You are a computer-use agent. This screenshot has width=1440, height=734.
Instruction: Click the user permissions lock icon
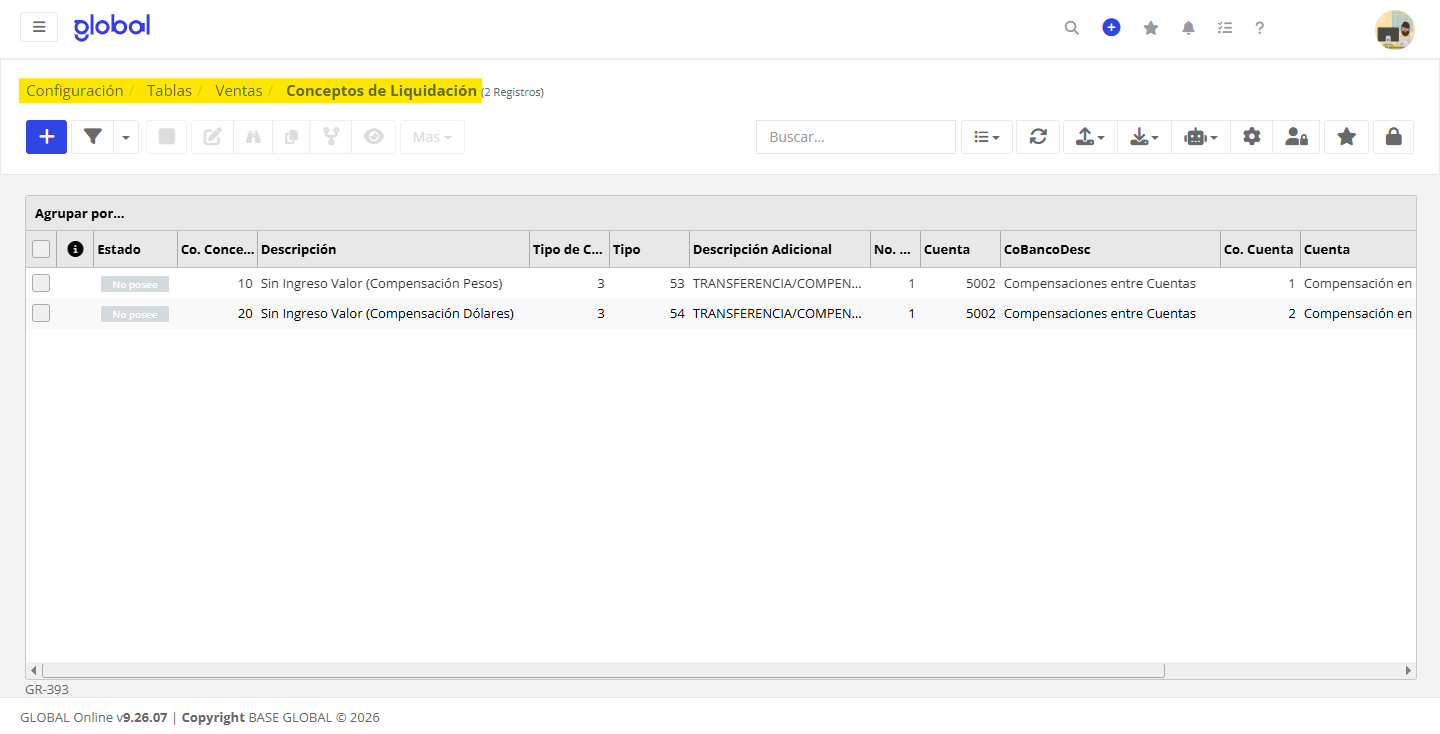click(1296, 137)
